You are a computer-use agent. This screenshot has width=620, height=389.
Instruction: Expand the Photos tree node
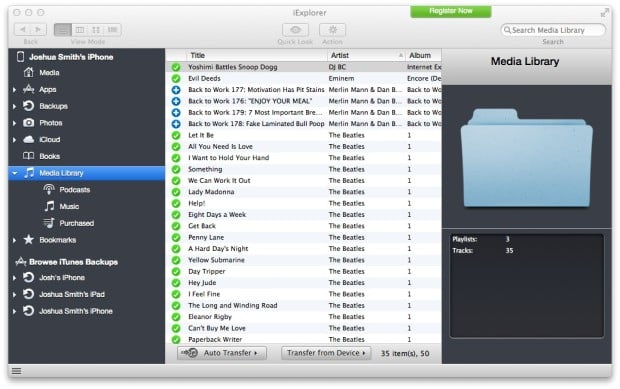click(x=14, y=123)
